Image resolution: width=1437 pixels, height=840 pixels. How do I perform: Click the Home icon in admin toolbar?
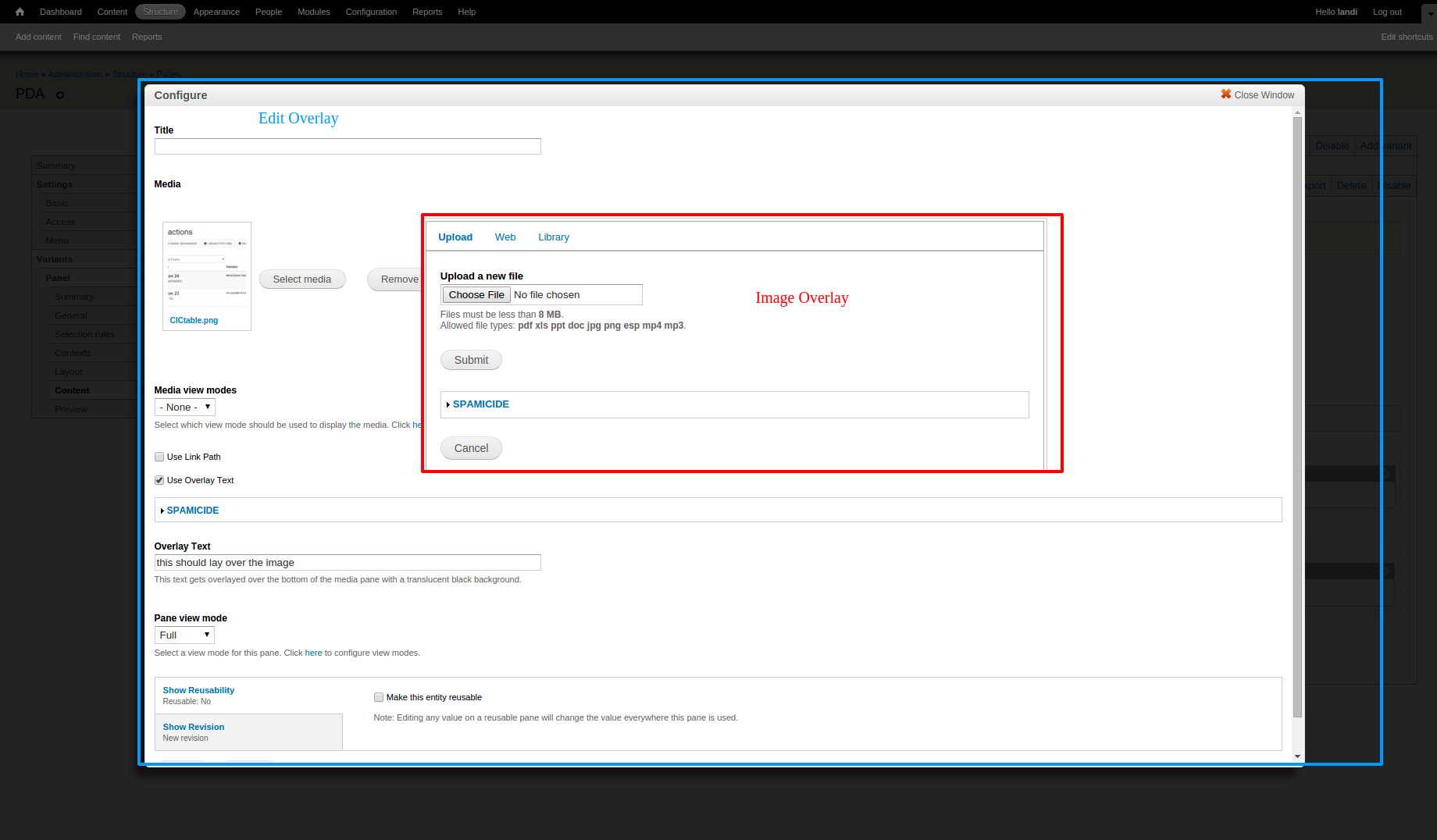[x=20, y=12]
